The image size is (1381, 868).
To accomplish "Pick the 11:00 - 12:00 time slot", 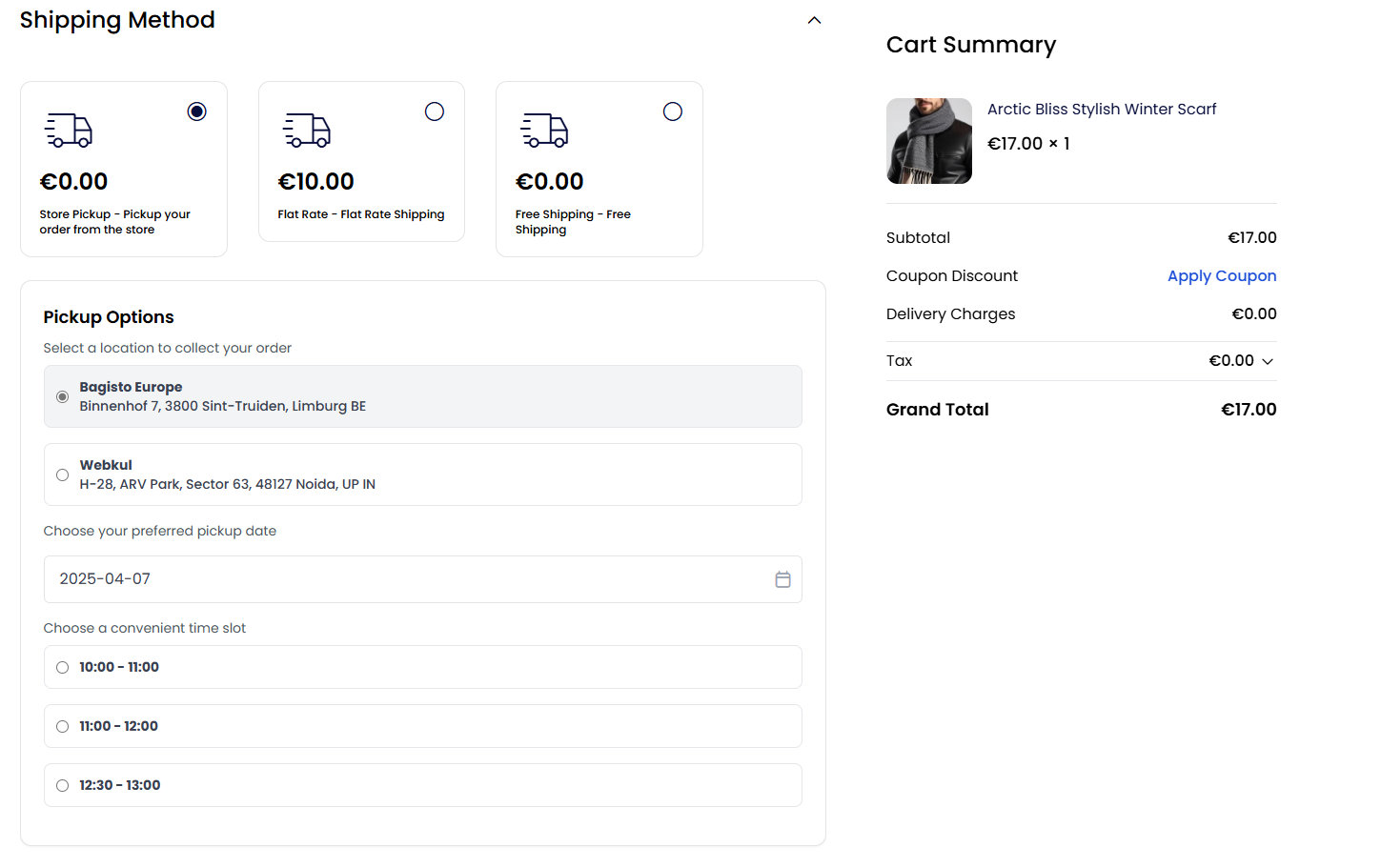I will 63,726.
